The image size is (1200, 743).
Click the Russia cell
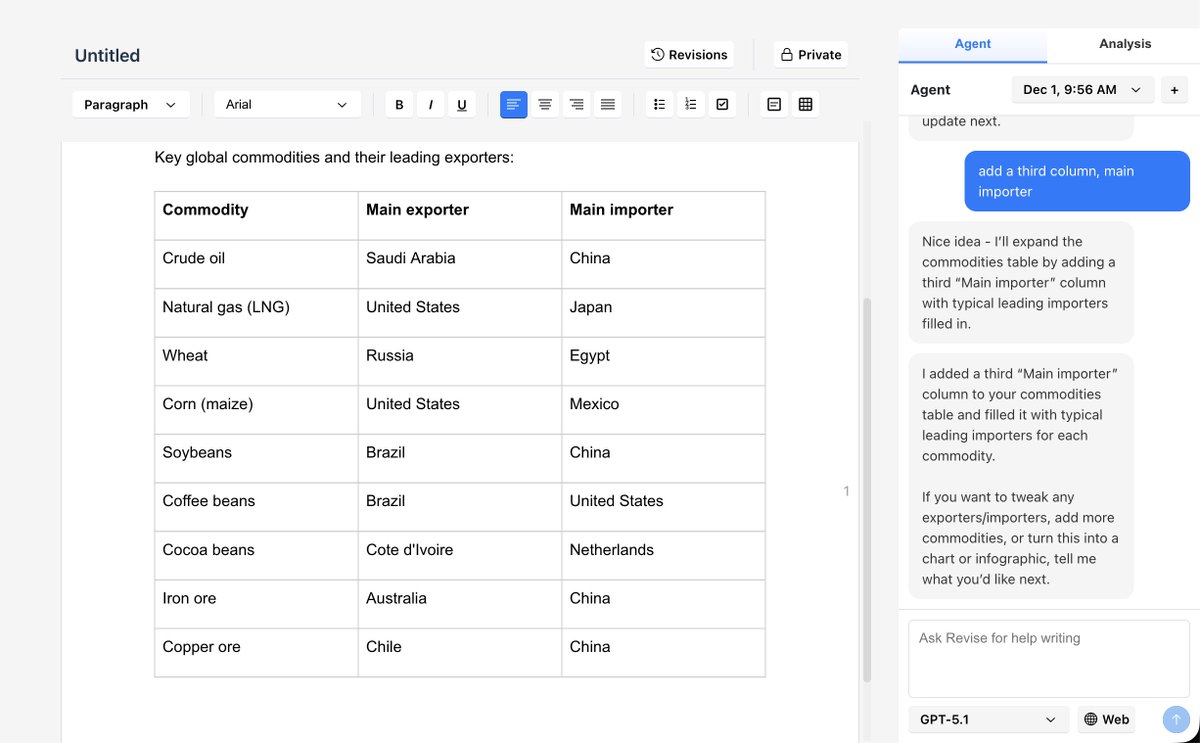pos(460,361)
